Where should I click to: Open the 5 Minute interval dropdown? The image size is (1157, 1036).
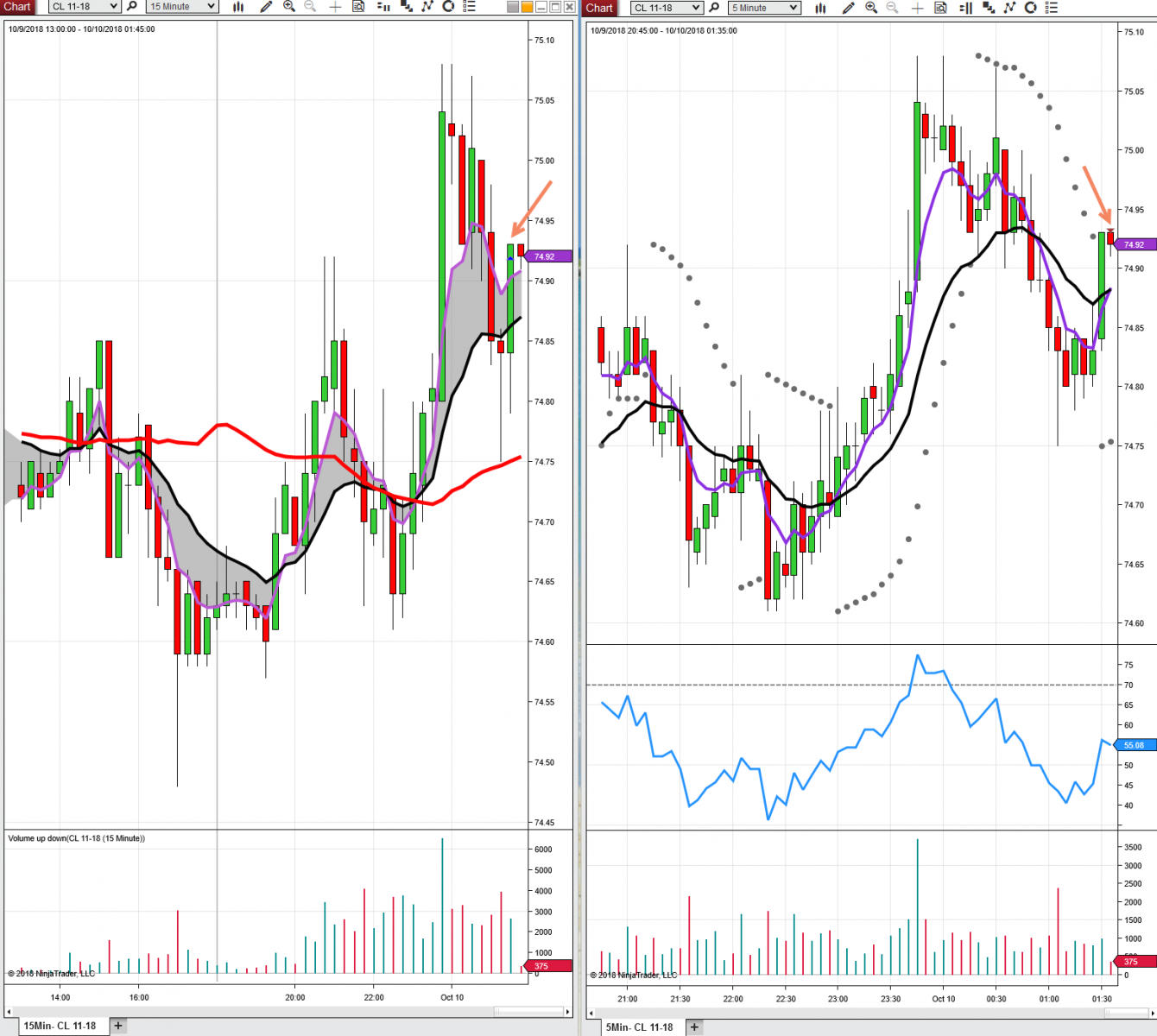[x=764, y=8]
